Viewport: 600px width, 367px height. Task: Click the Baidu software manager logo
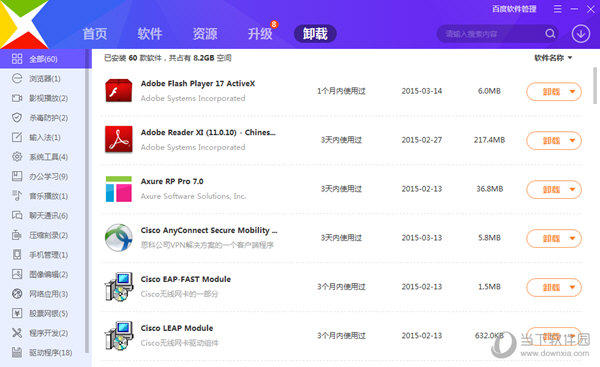coord(24,24)
